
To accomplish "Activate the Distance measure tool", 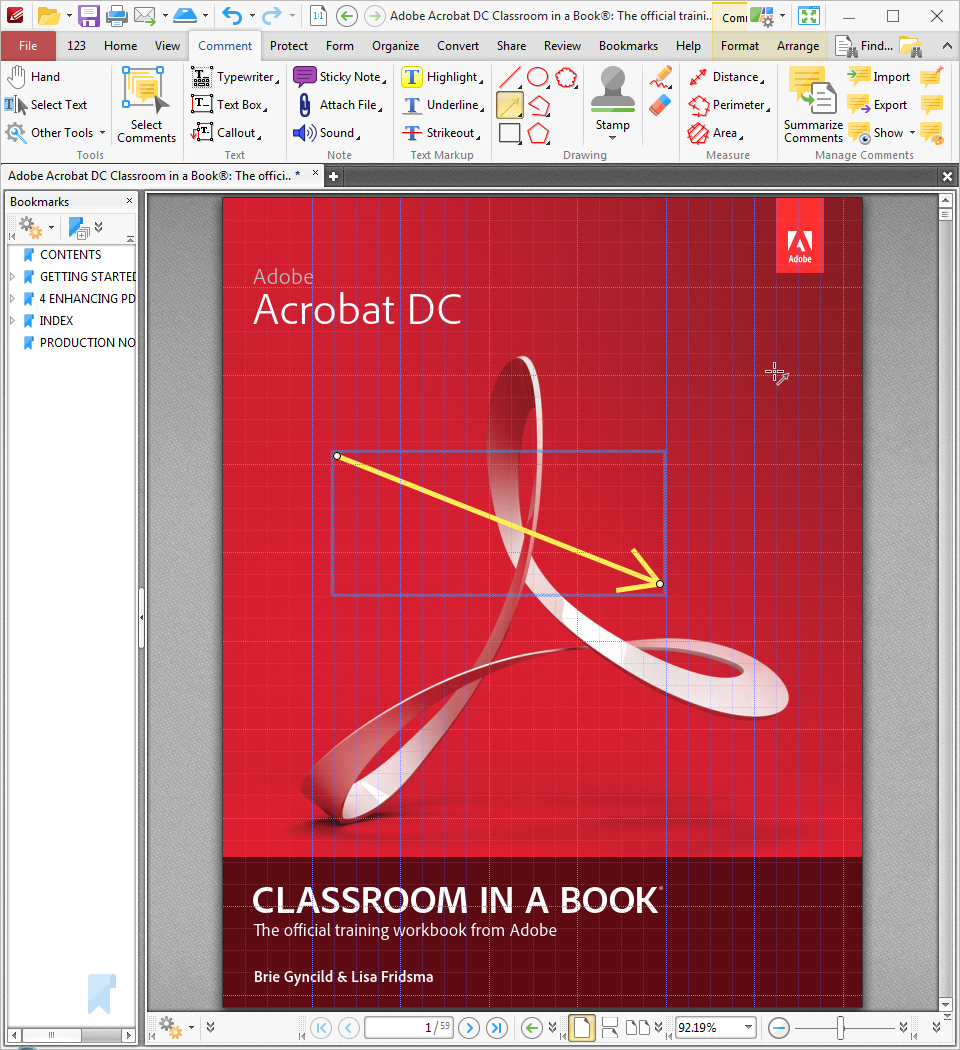I will [727, 77].
